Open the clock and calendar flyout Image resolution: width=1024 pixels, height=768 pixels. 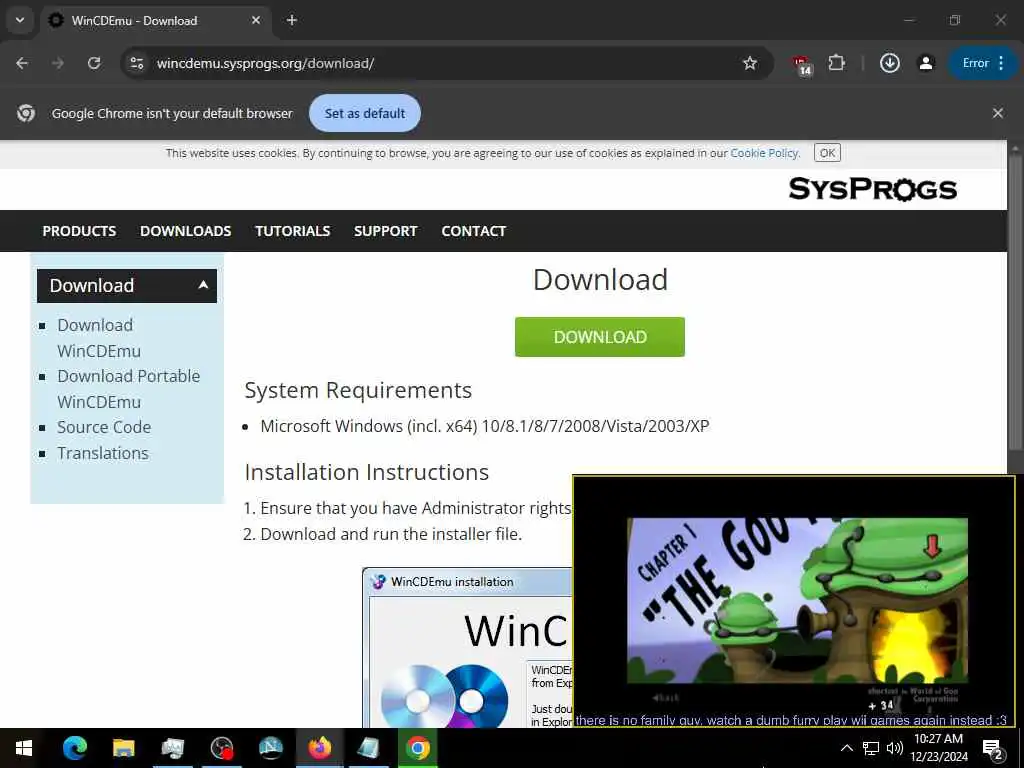coord(938,748)
